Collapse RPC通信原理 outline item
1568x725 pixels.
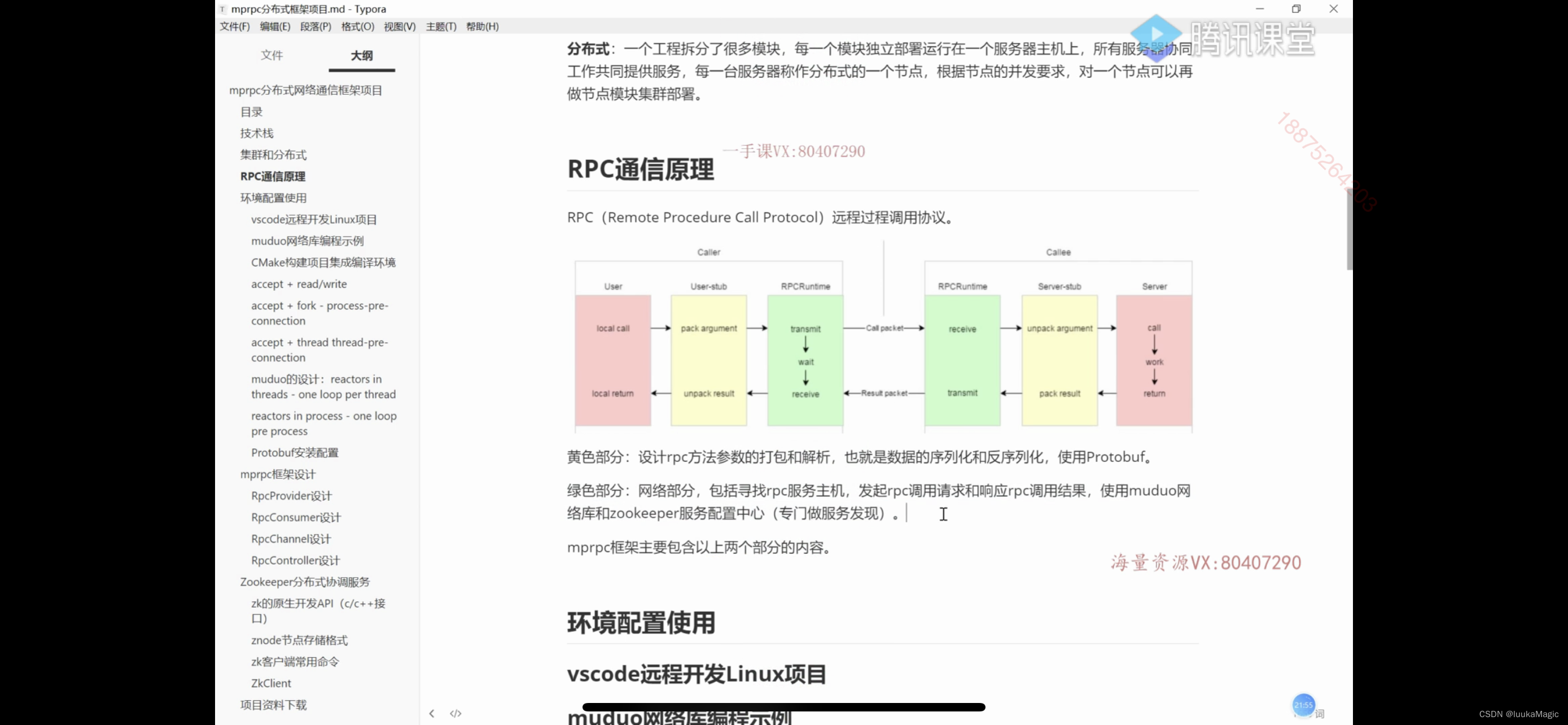click(232, 176)
